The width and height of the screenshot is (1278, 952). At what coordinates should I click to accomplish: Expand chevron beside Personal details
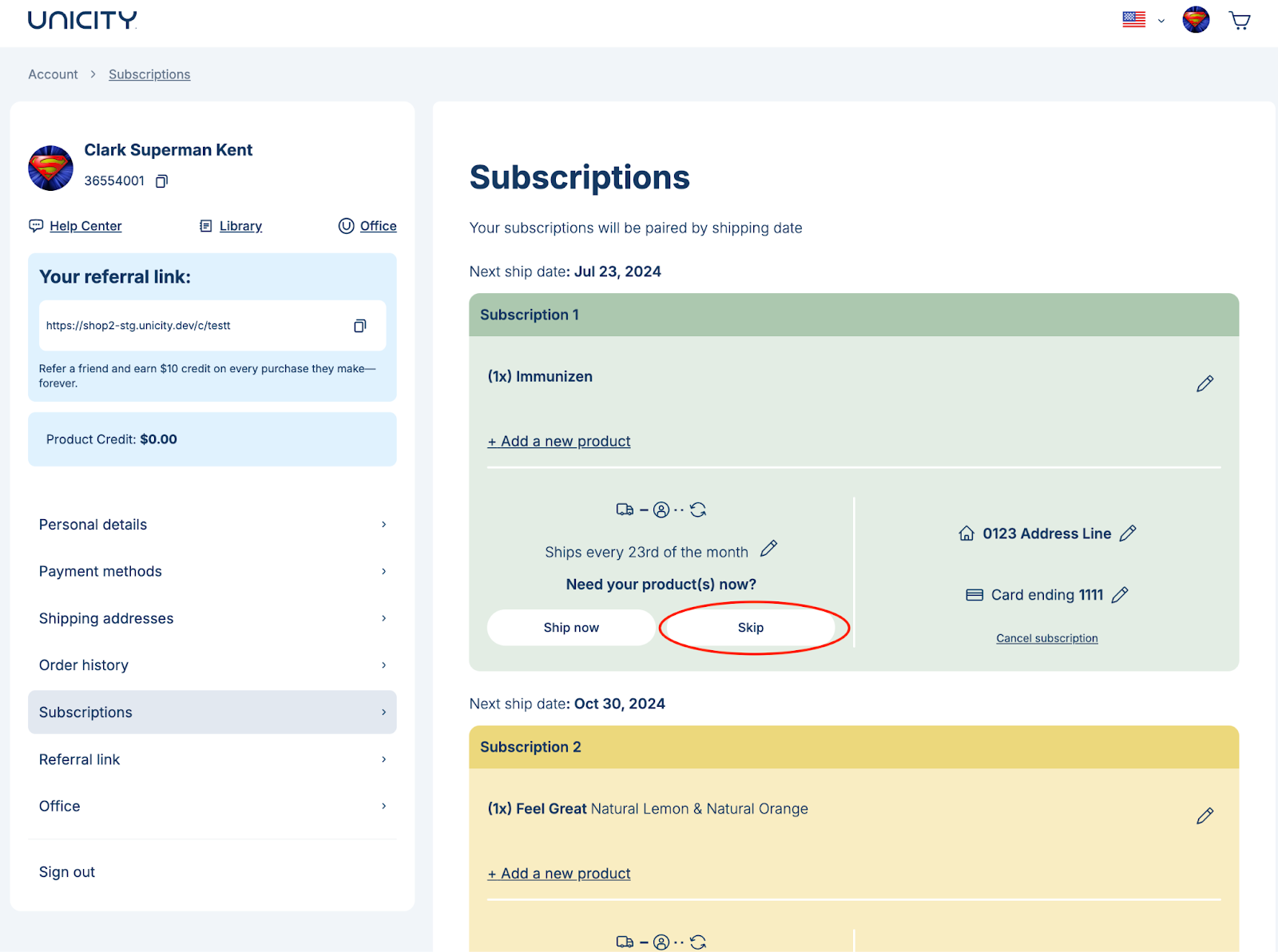383,525
